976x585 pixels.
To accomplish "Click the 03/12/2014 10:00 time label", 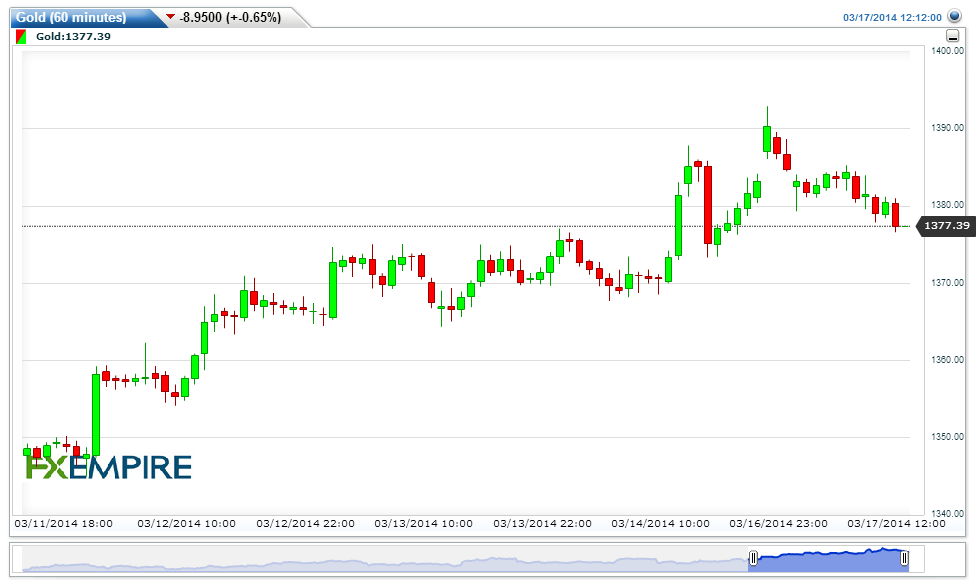I will [187, 523].
